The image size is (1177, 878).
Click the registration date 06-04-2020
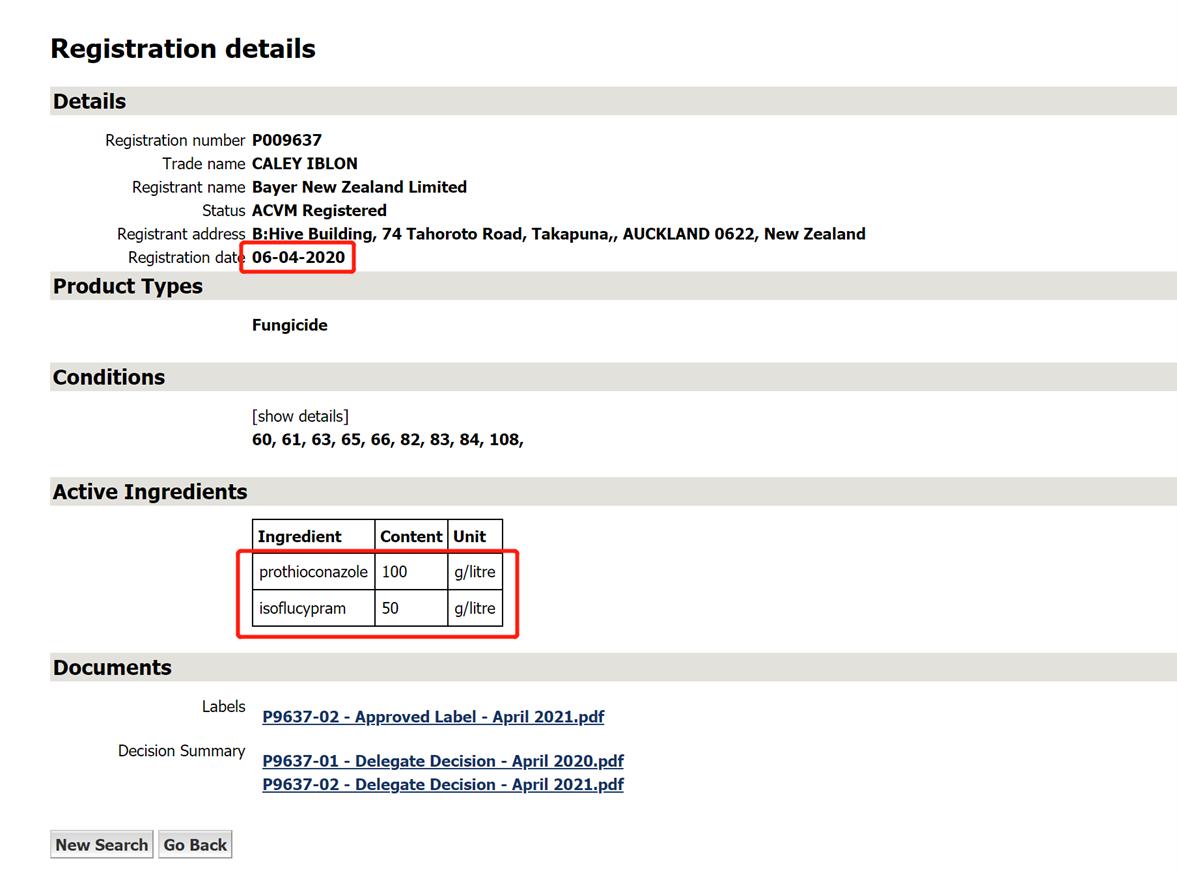click(x=298, y=258)
